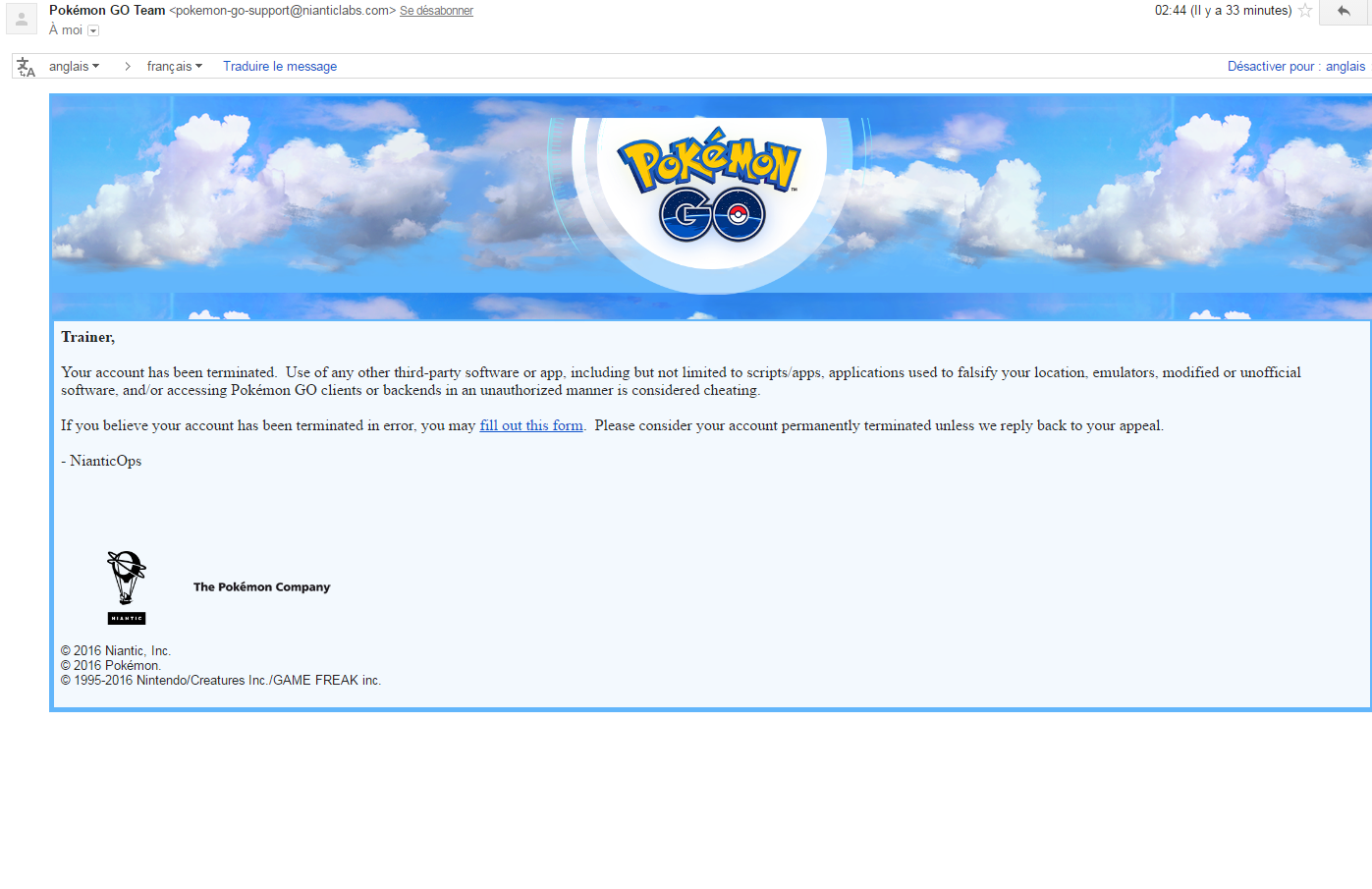Click '© 2016 Pokémon.' text
1372x889 pixels.
point(111,665)
